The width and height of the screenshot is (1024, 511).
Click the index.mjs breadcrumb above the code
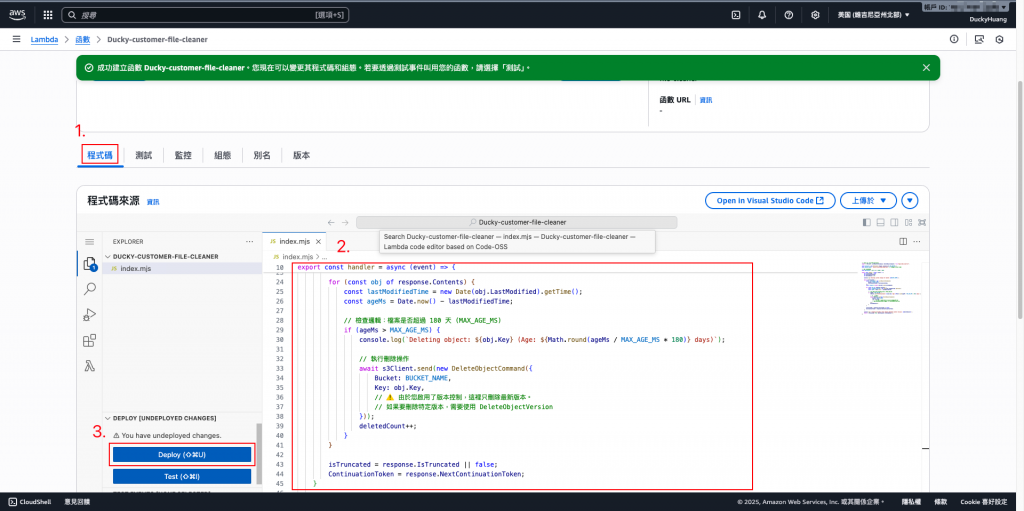[x=298, y=257]
